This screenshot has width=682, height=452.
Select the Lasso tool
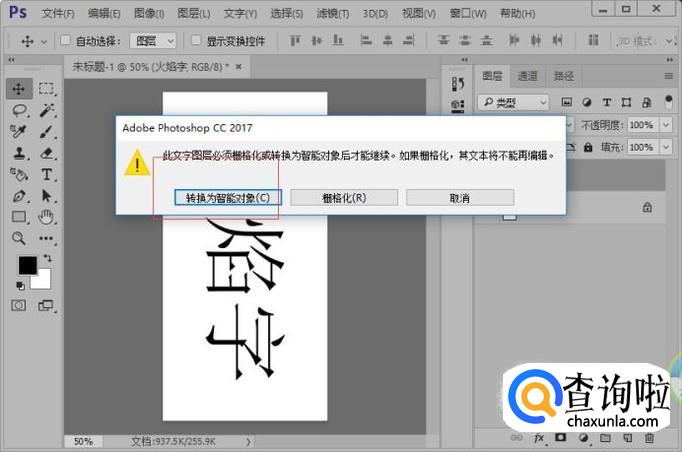[20, 110]
